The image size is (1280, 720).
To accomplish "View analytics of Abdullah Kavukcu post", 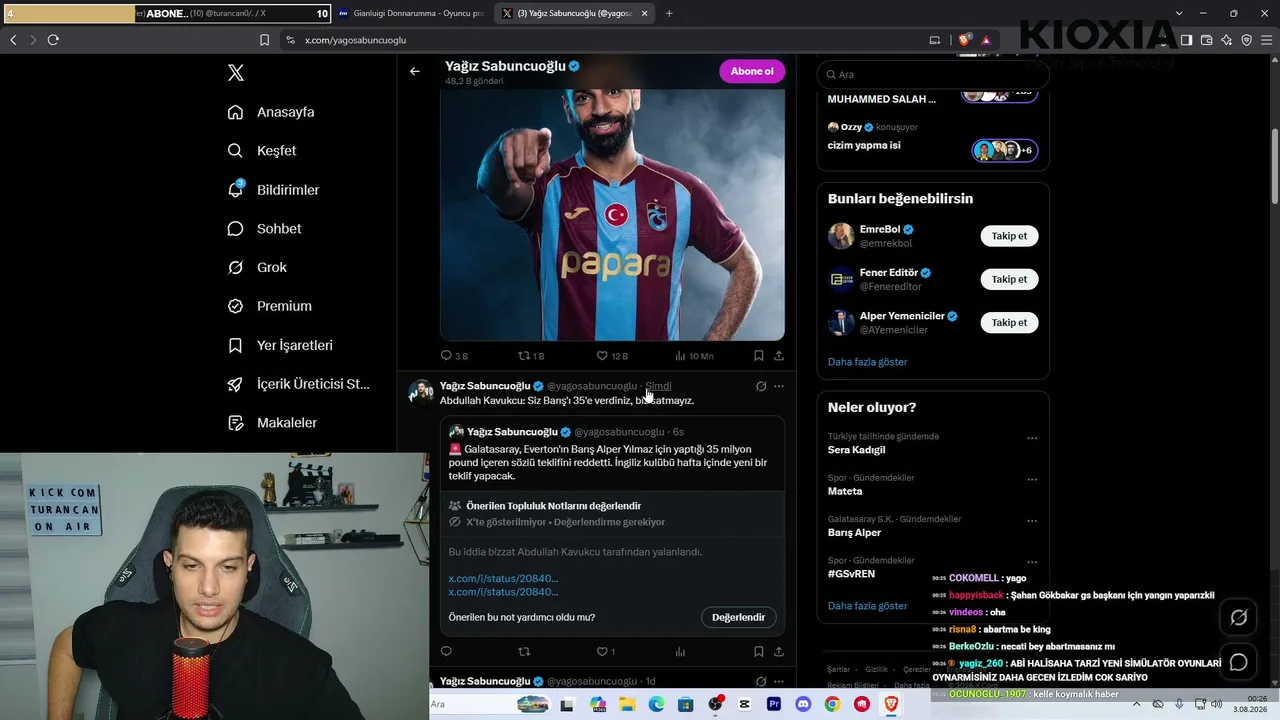I will pyautogui.click(x=680, y=652).
